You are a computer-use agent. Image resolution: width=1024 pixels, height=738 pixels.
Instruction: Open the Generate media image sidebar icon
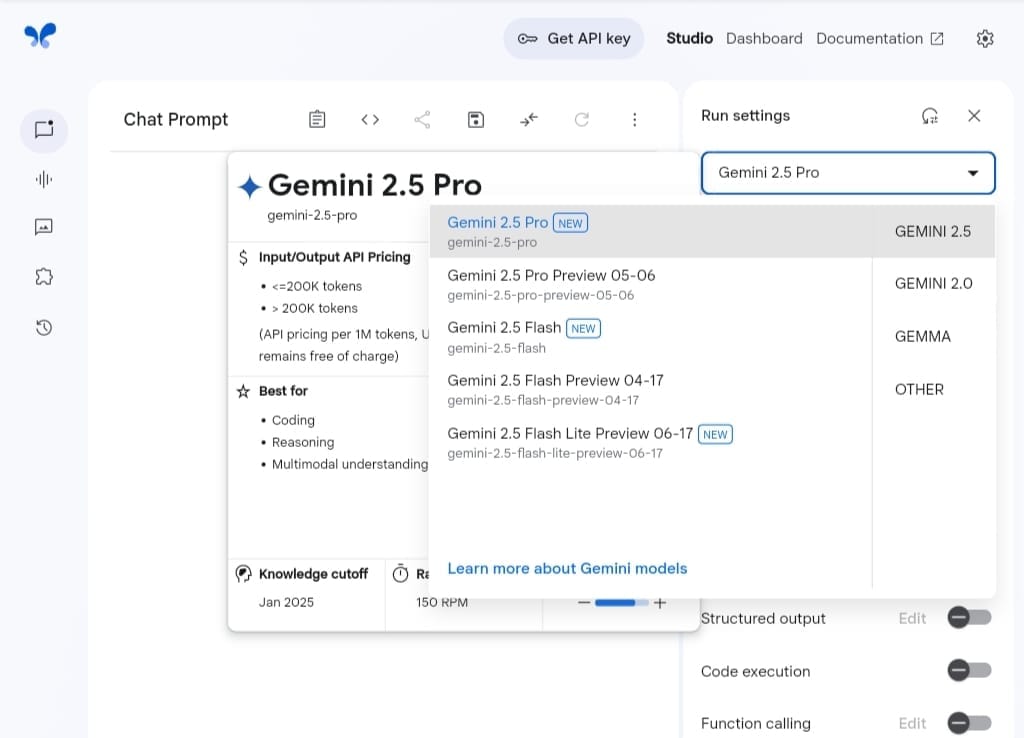pyautogui.click(x=44, y=227)
